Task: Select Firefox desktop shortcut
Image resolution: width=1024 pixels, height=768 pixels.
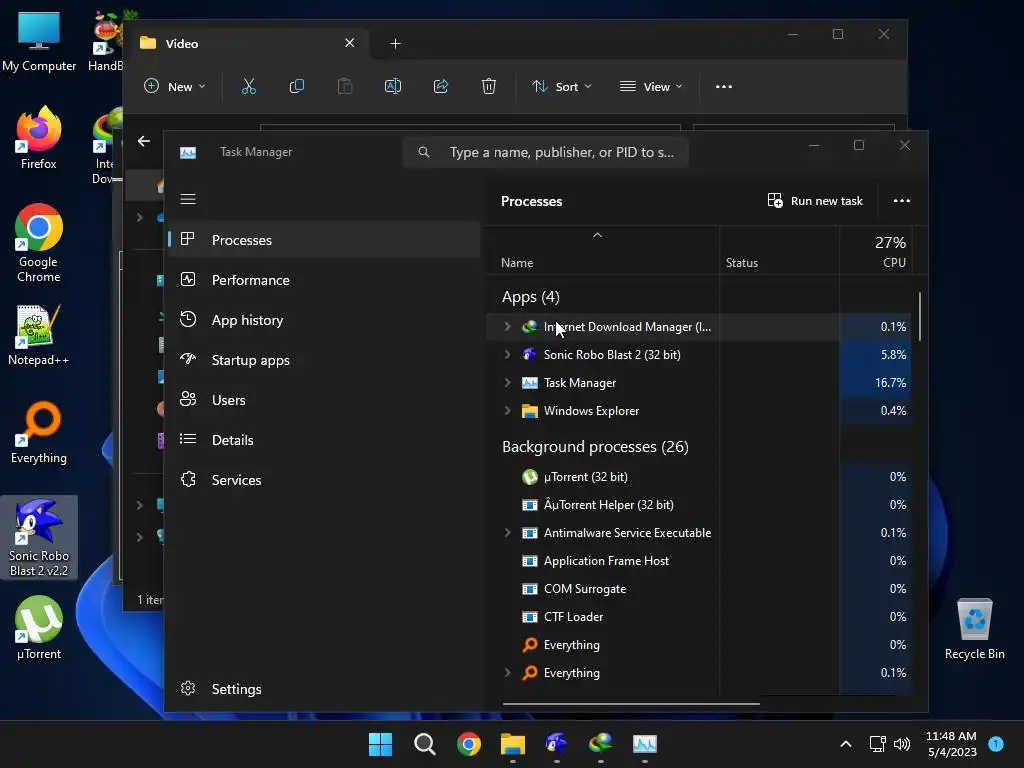Action: coord(39,138)
